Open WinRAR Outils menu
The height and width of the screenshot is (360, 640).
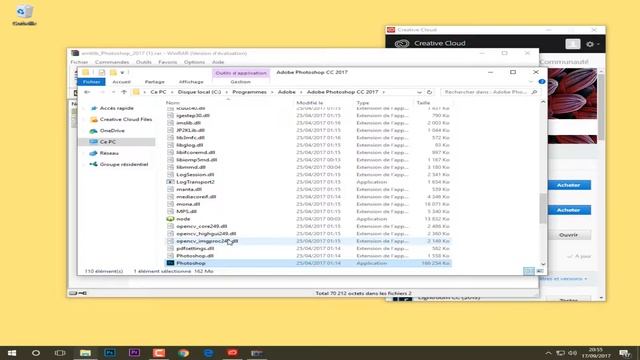(144, 62)
